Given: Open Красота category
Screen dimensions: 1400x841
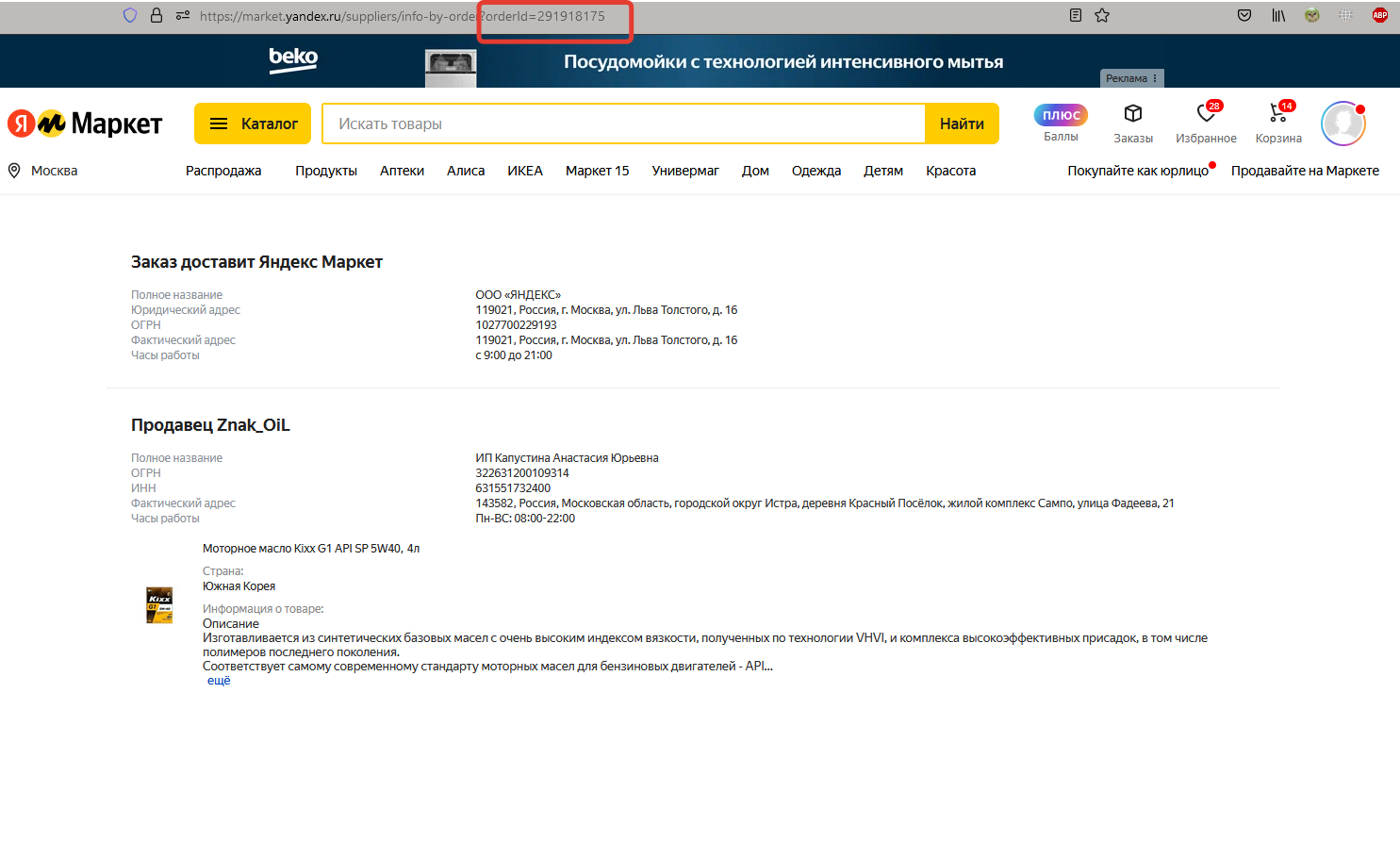Looking at the screenshot, I should coord(951,171).
